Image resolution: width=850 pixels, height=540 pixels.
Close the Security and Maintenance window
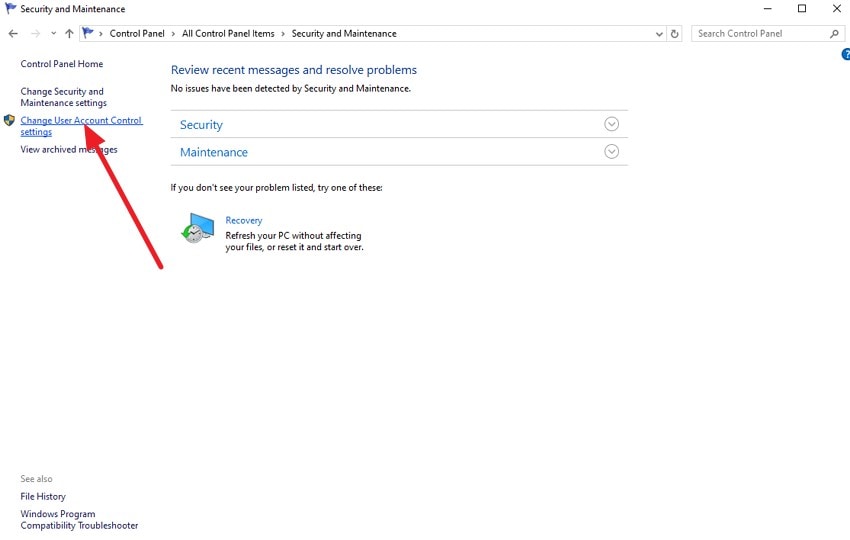tap(836, 9)
